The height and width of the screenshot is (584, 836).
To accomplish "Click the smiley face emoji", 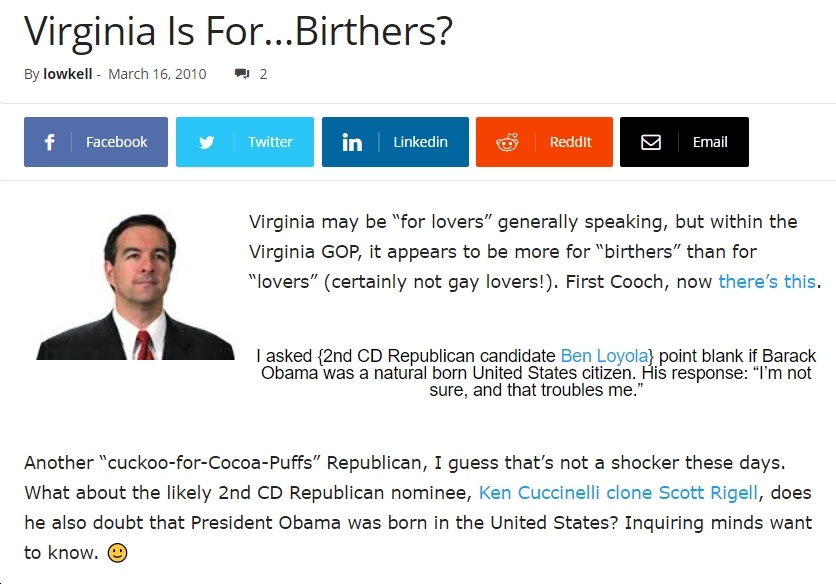I will pos(117,553).
